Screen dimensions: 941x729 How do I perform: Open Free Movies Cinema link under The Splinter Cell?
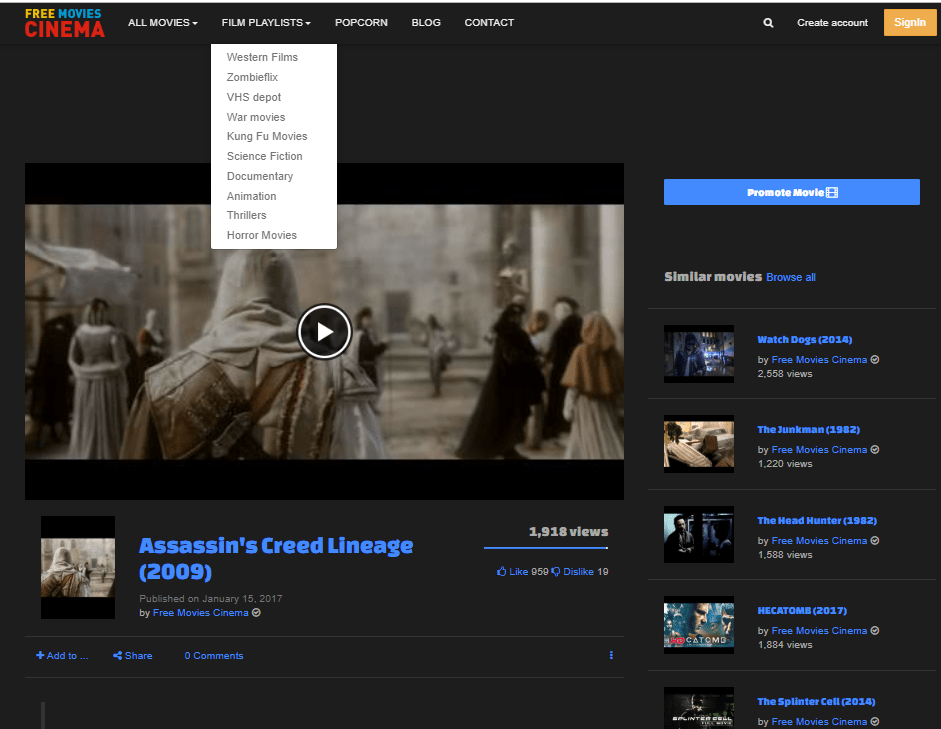[x=819, y=722]
